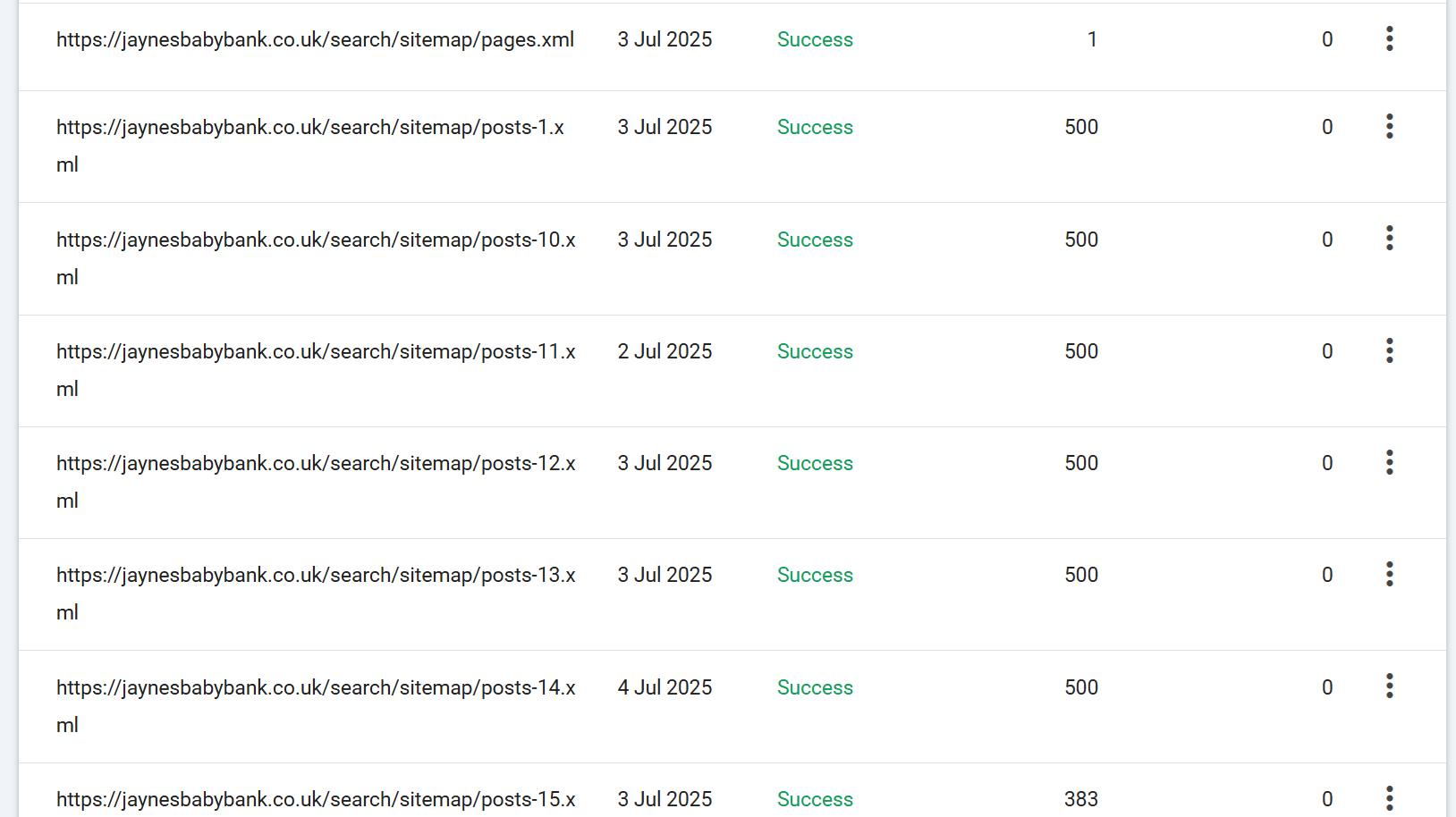Click the 0 videos value for pages.xml

(1327, 39)
